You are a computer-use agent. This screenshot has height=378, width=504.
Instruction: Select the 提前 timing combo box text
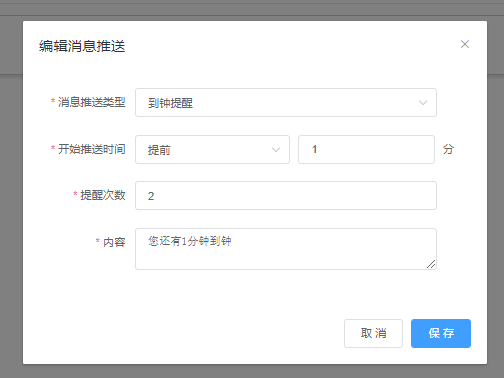(159, 150)
